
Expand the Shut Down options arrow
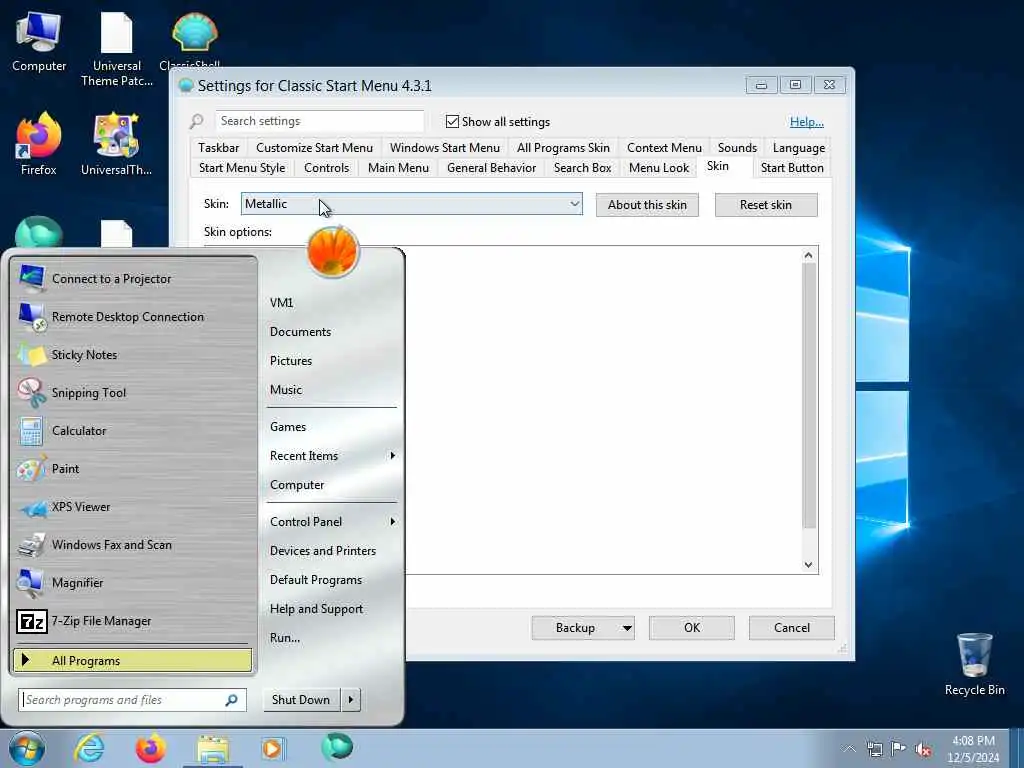tap(351, 700)
